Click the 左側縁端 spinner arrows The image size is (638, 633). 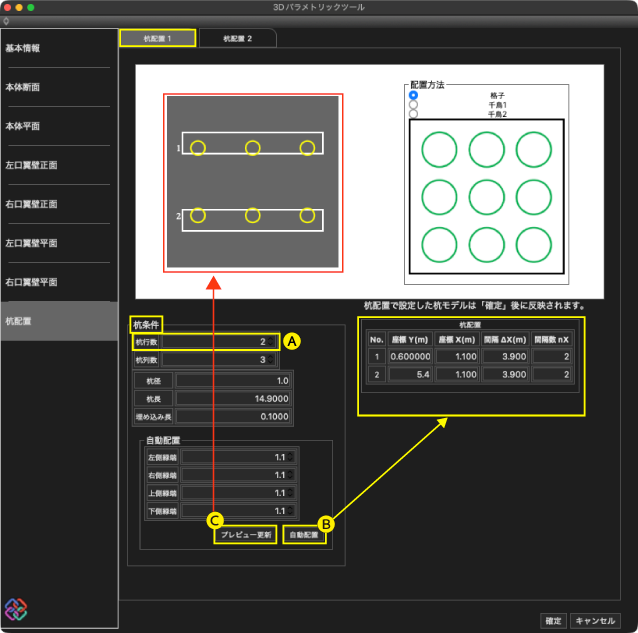click(290, 457)
